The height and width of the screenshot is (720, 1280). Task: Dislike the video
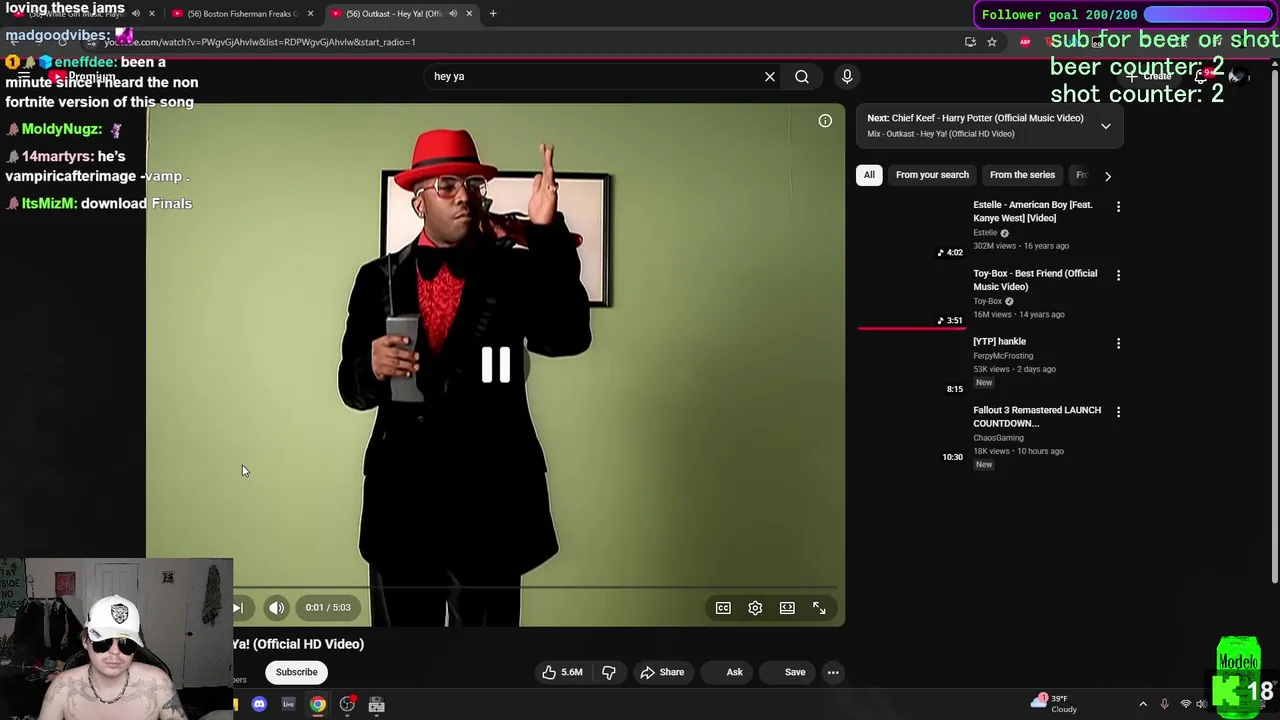click(x=609, y=672)
